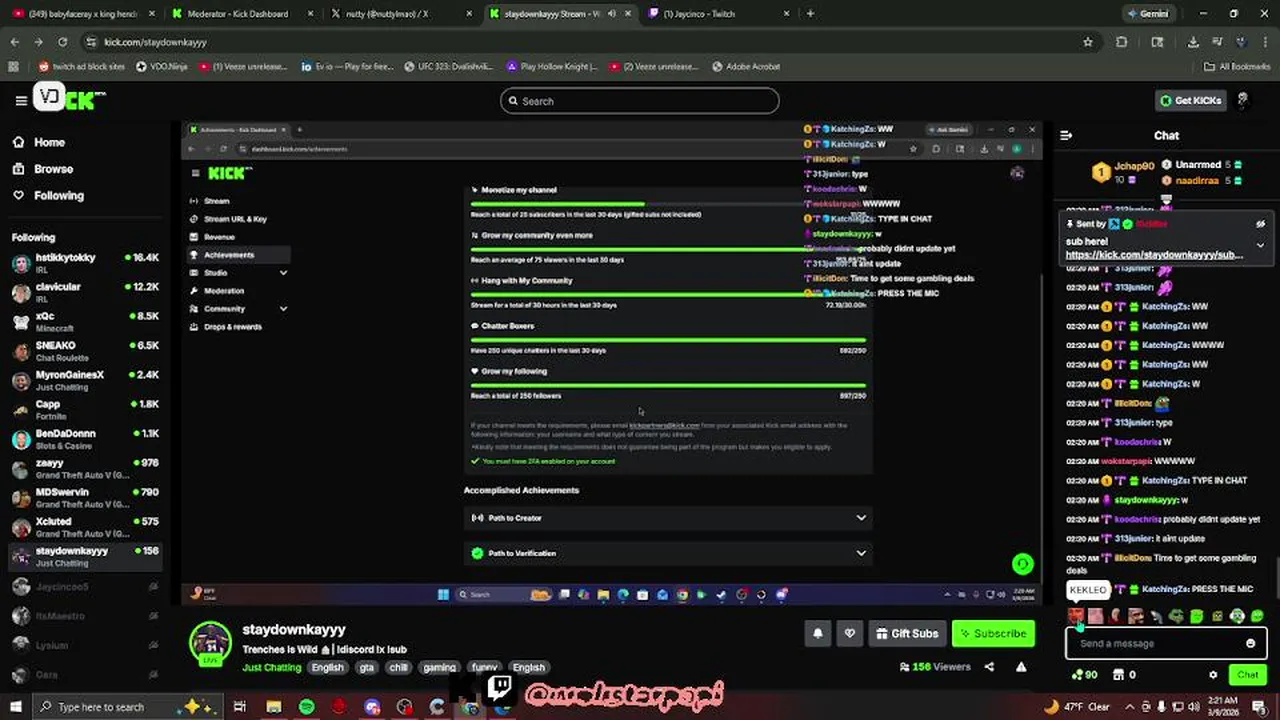This screenshot has width=1280, height=720.
Task: Bookmark this page with star icon
Action: tap(1088, 42)
